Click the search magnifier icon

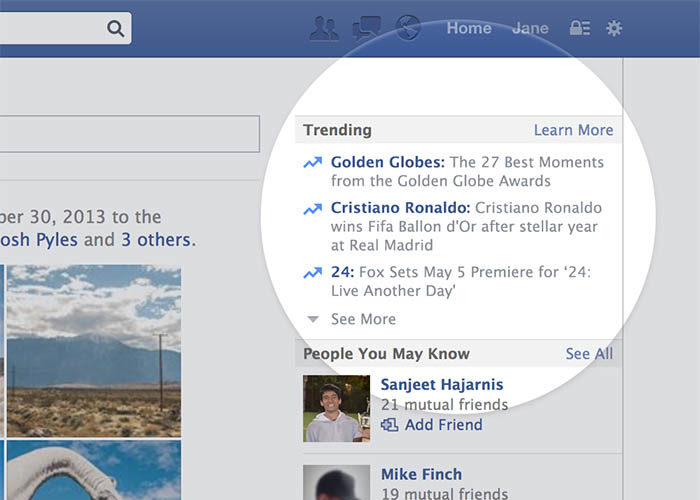(116, 28)
